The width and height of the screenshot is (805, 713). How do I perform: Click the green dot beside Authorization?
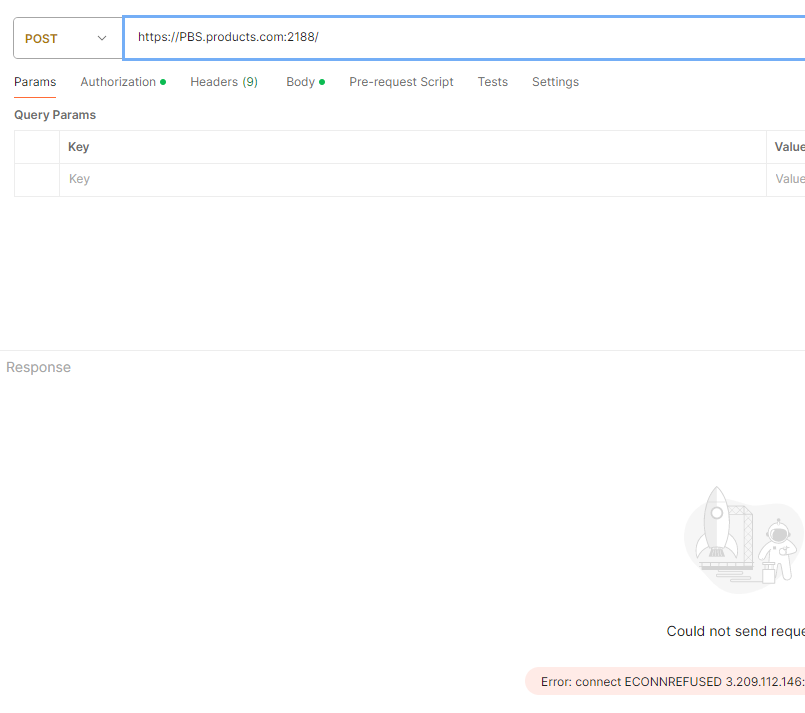pos(163,82)
